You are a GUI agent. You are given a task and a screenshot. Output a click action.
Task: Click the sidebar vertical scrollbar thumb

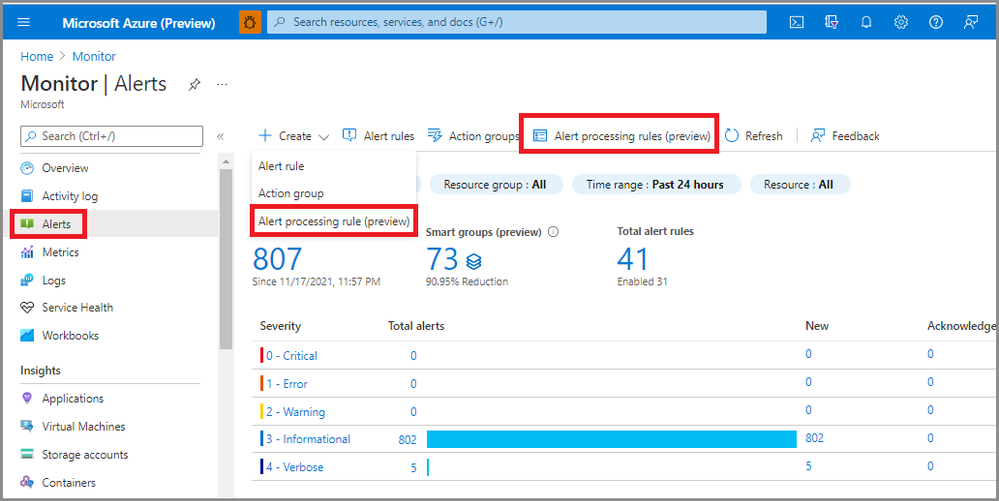[x=226, y=259]
